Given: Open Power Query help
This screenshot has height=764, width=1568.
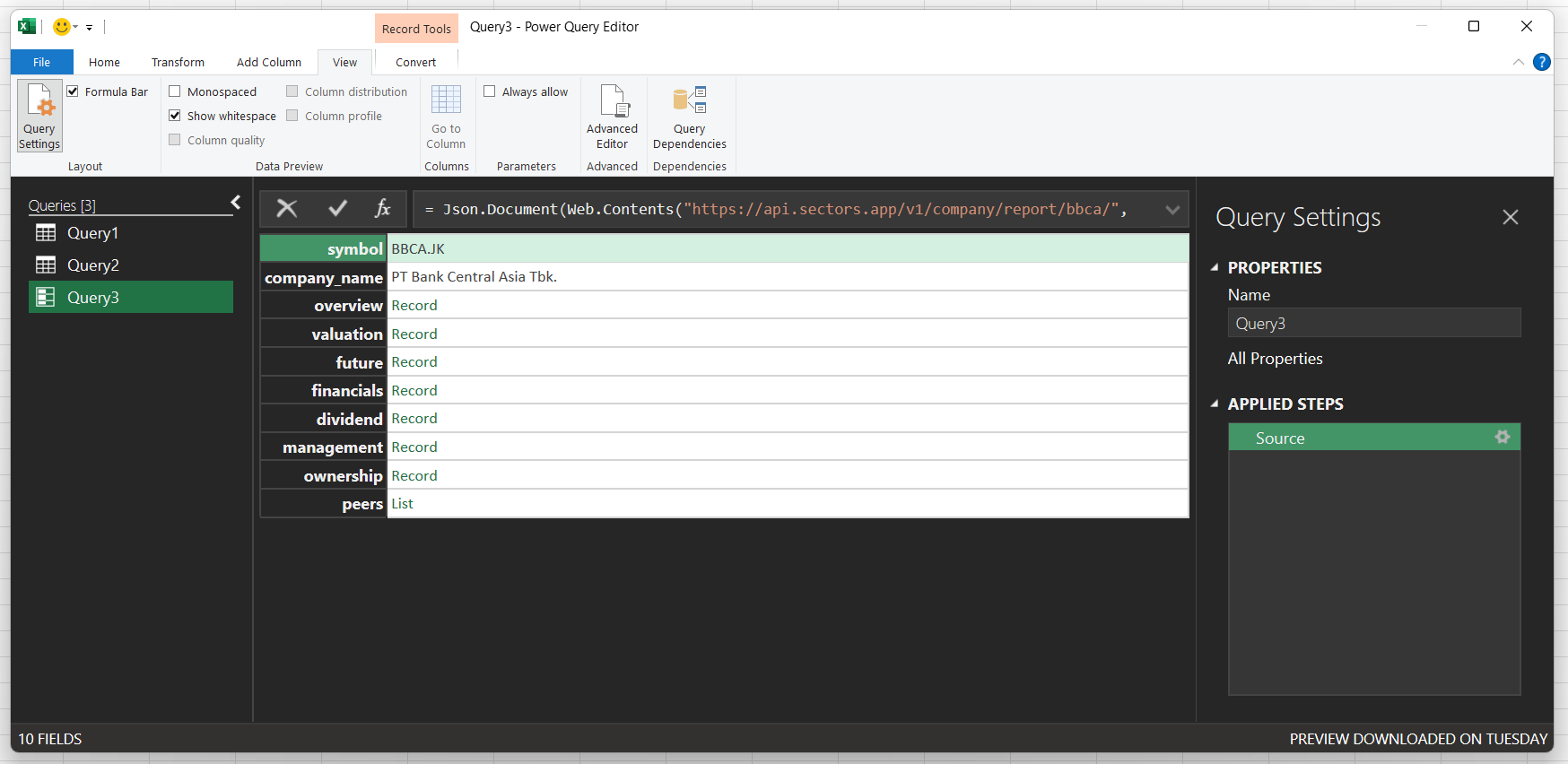Looking at the screenshot, I should (1542, 62).
